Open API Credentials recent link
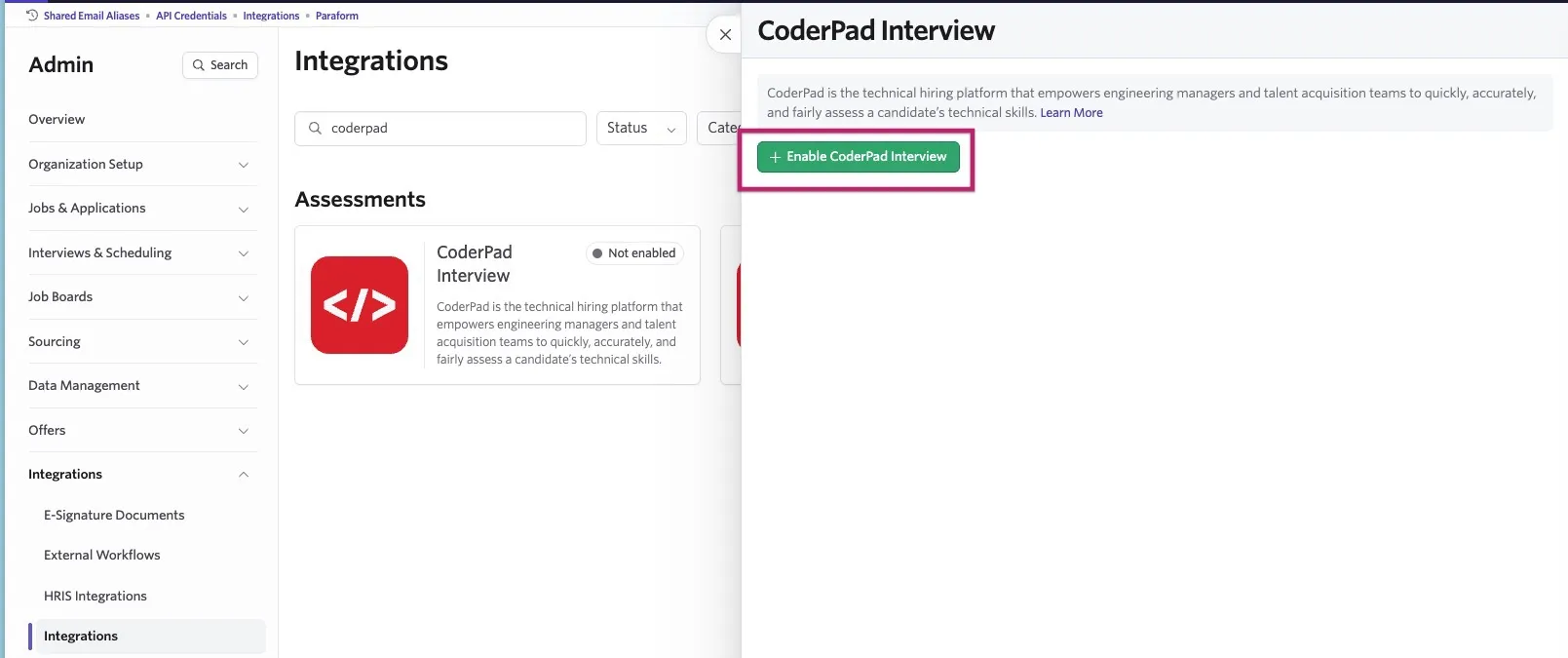Screen dimensions: 1568x658 pyautogui.click(x=191, y=16)
